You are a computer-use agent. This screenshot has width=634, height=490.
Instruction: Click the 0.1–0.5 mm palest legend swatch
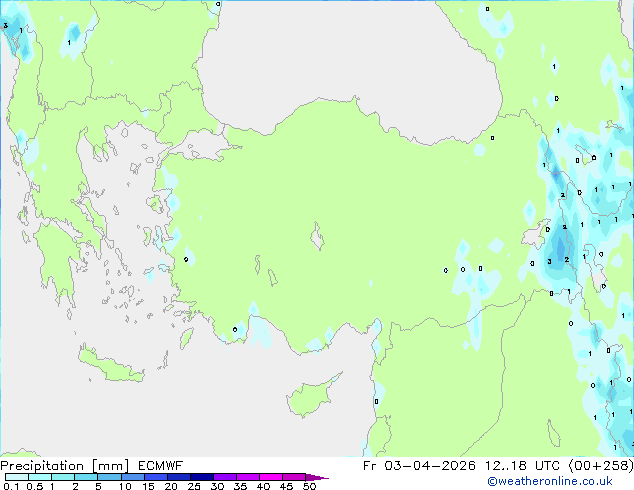coord(17,477)
